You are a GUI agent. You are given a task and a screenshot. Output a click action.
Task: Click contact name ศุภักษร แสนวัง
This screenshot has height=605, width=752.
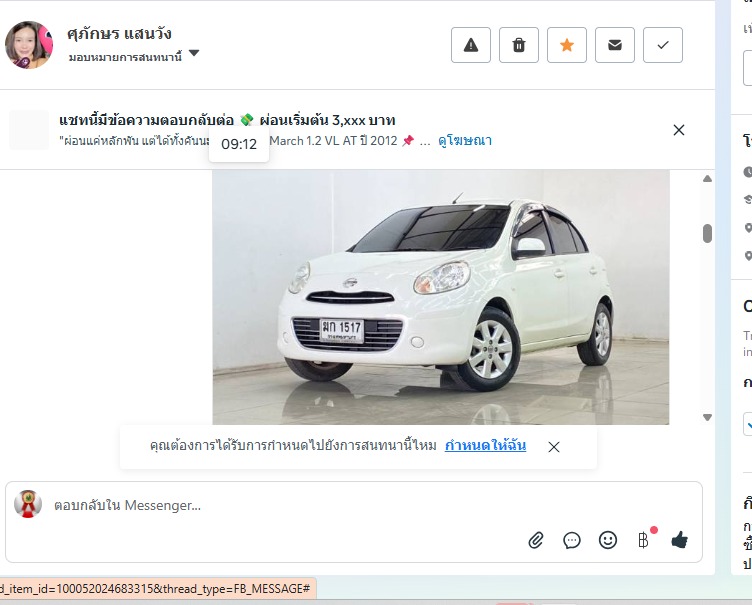(x=119, y=34)
